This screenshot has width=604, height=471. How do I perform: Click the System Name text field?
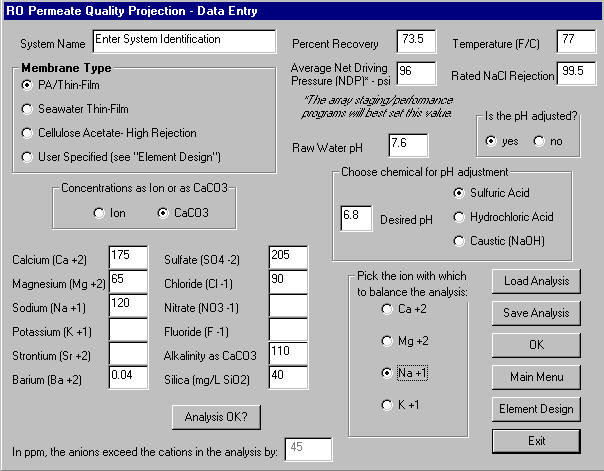pos(183,41)
